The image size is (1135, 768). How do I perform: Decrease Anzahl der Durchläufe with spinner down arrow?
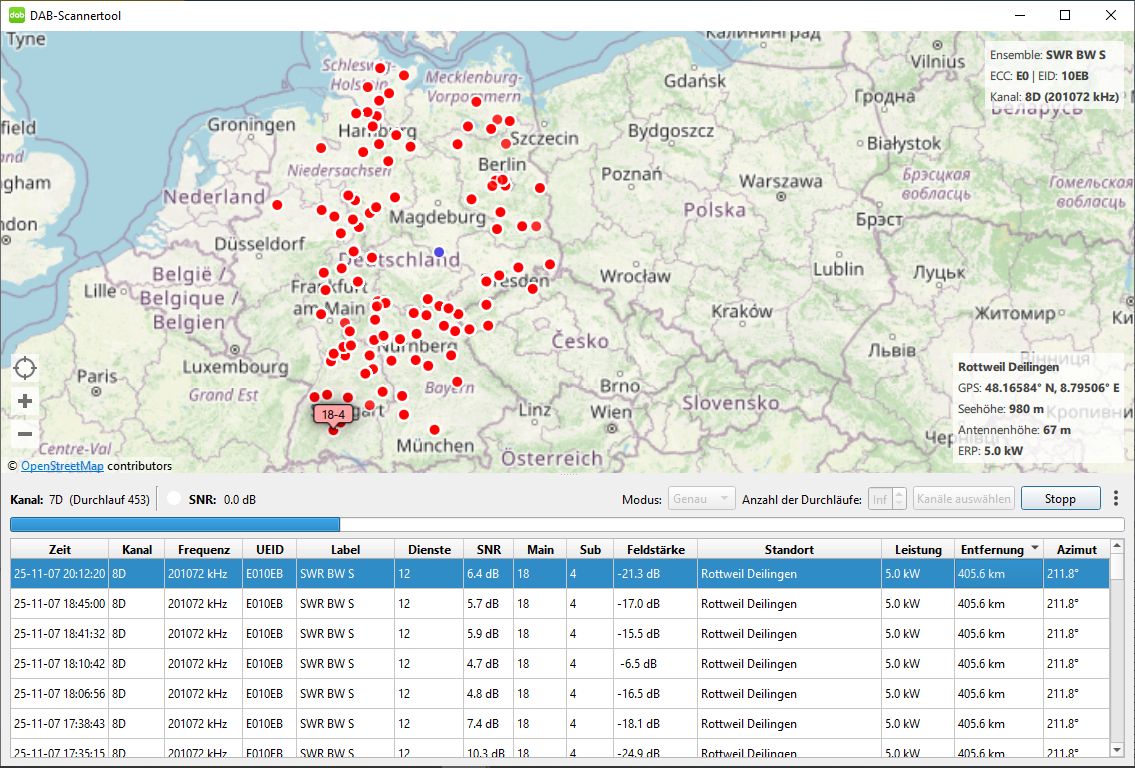(899, 503)
